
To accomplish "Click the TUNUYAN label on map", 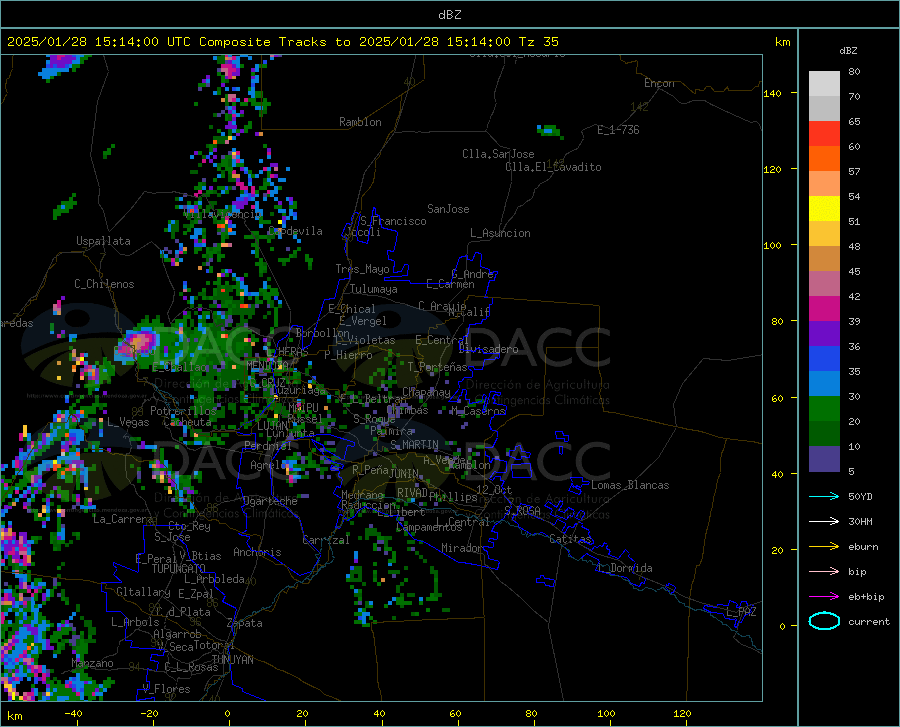I will click(232, 659).
